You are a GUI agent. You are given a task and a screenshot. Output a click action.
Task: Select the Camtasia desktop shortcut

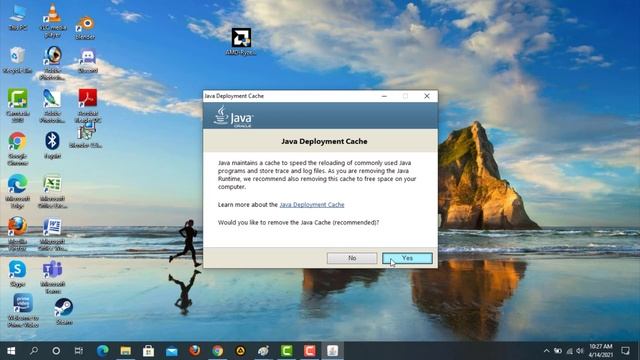(x=18, y=105)
